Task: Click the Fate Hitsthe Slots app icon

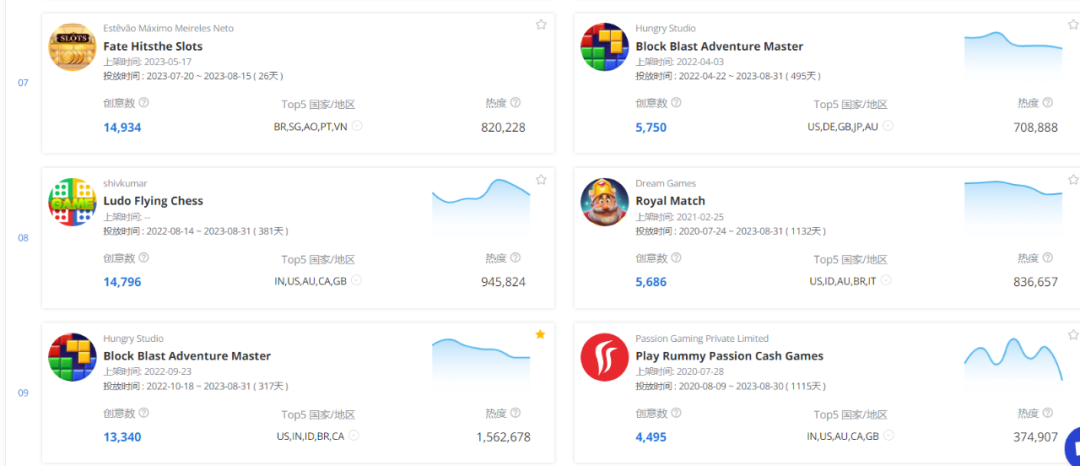Action: coord(73,47)
